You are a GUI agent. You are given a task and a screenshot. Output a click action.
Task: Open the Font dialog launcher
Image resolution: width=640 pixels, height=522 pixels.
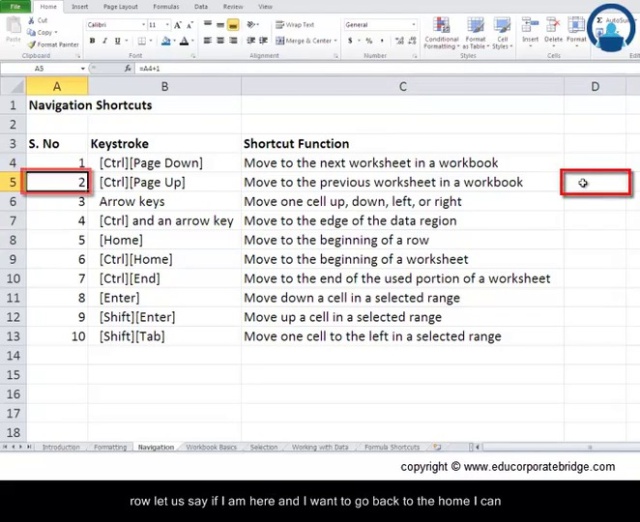(193, 56)
